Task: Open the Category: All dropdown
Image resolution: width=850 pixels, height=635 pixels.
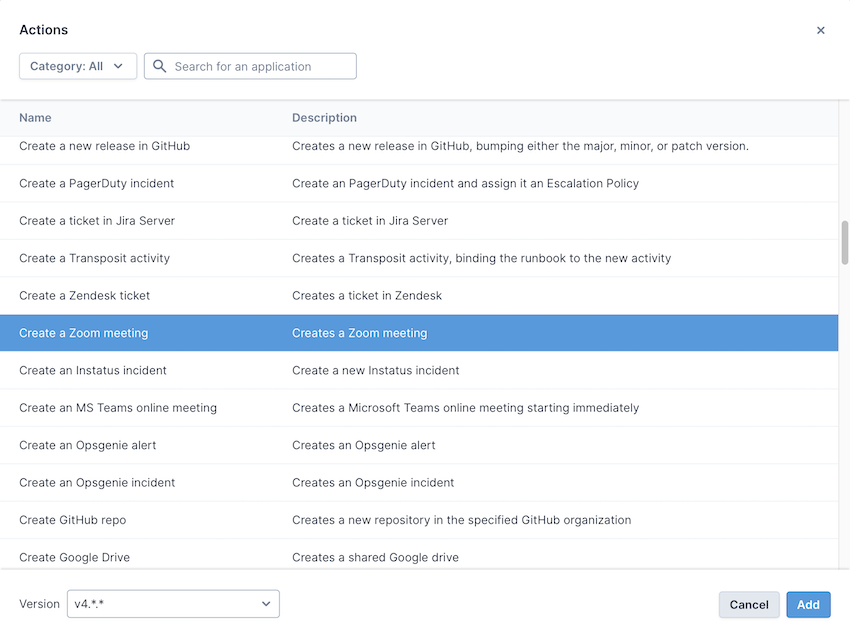Action: coord(78,67)
